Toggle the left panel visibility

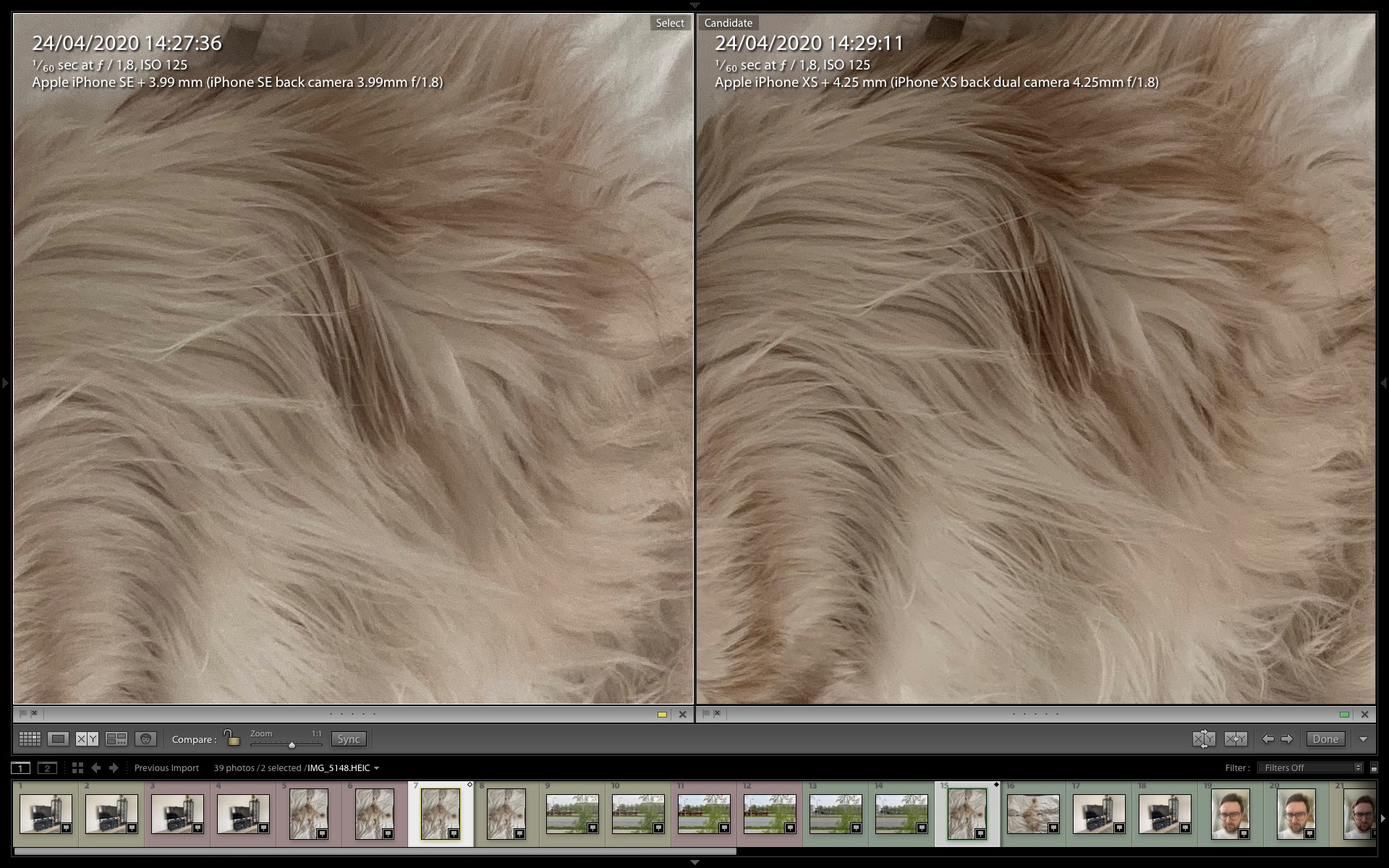click(x=4, y=382)
